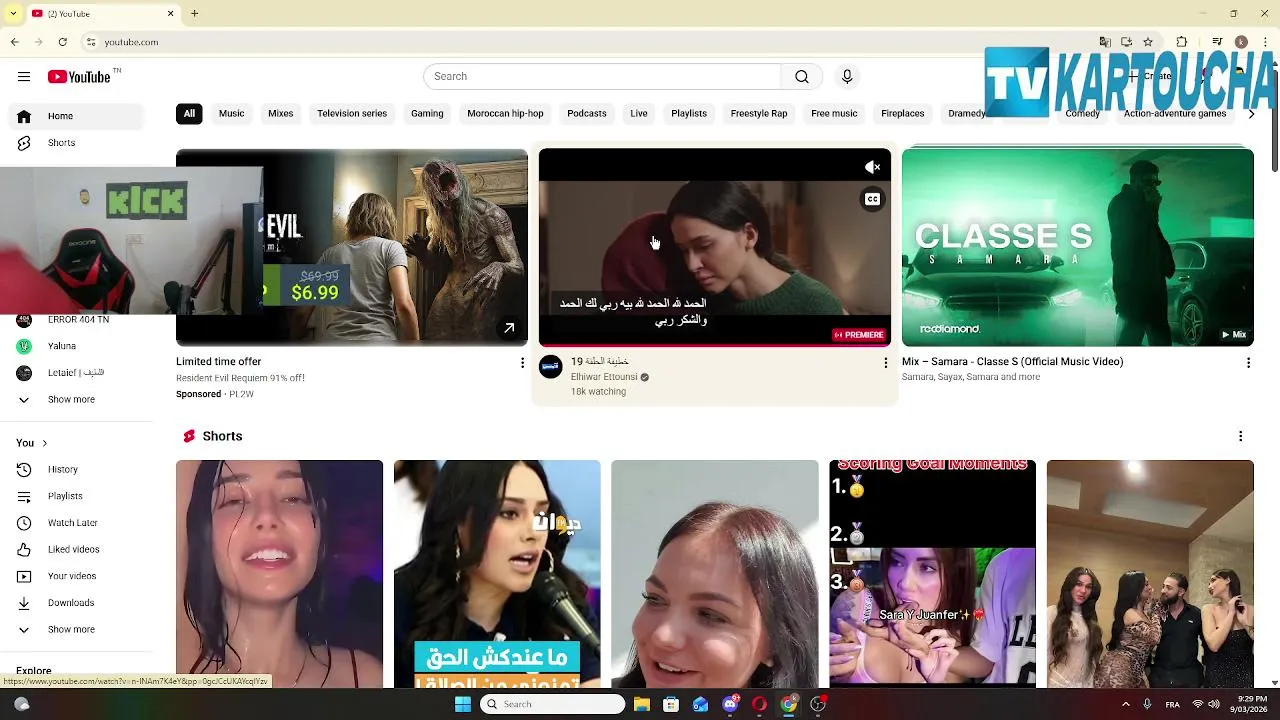Open options for Samara Classe S mix
Screen dimensions: 1280x720
pyautogui.click(x=1248, y=363)
